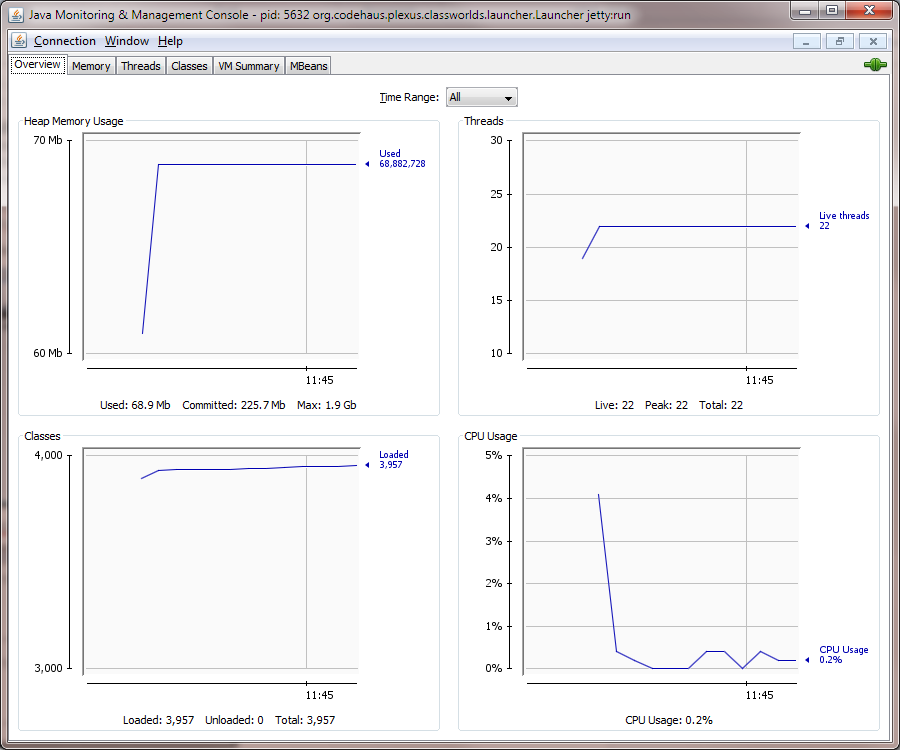Click inside the Heap Memory Usage chart
900x750 pixels.
tap(220, 250)
